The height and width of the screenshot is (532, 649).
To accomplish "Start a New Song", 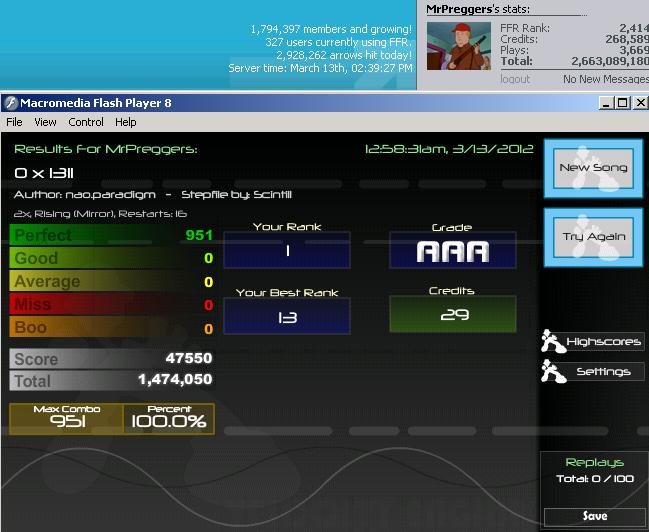I will [x=593, y=168].
